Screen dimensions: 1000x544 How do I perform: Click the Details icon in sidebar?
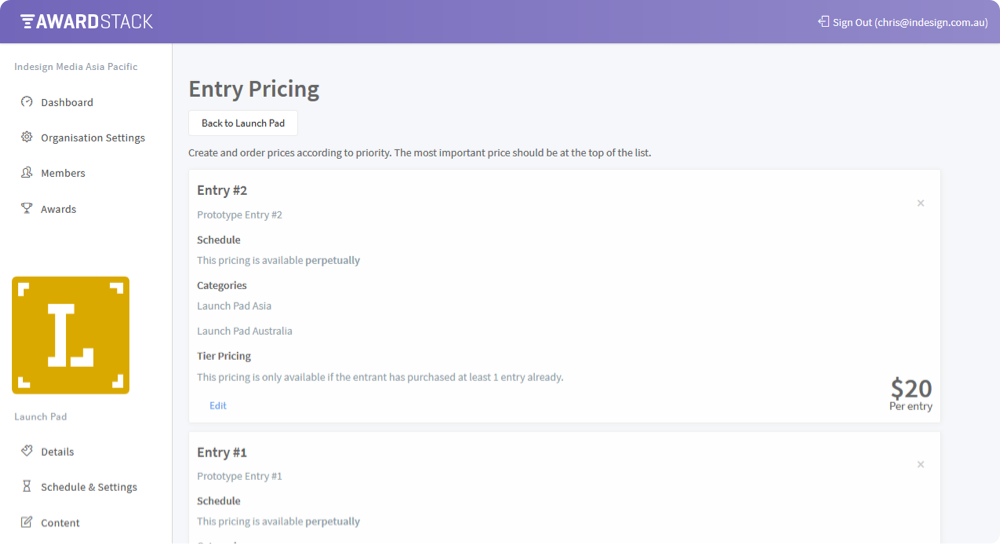click(x=26, y=450)
